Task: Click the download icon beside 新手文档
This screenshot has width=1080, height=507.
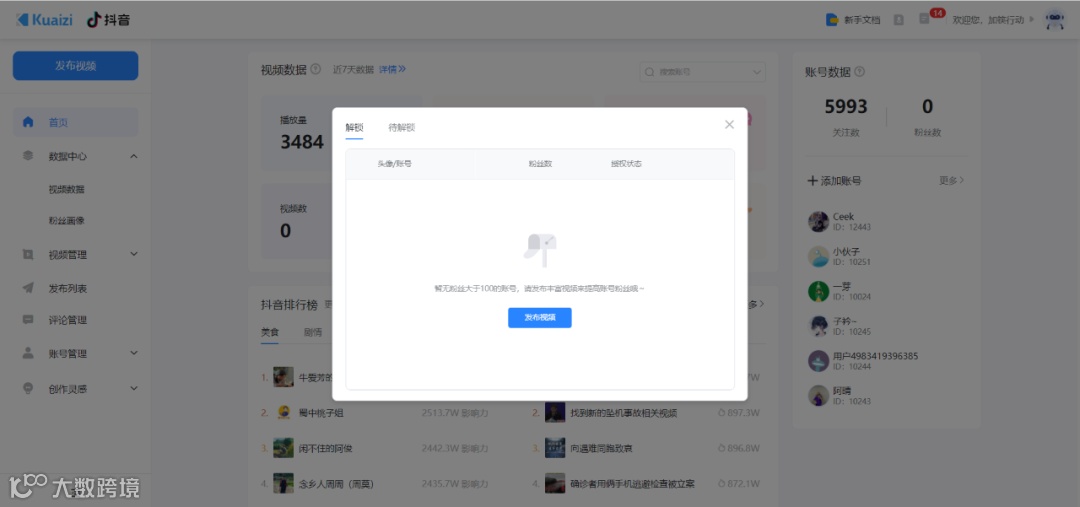Action: pos(899,19)
